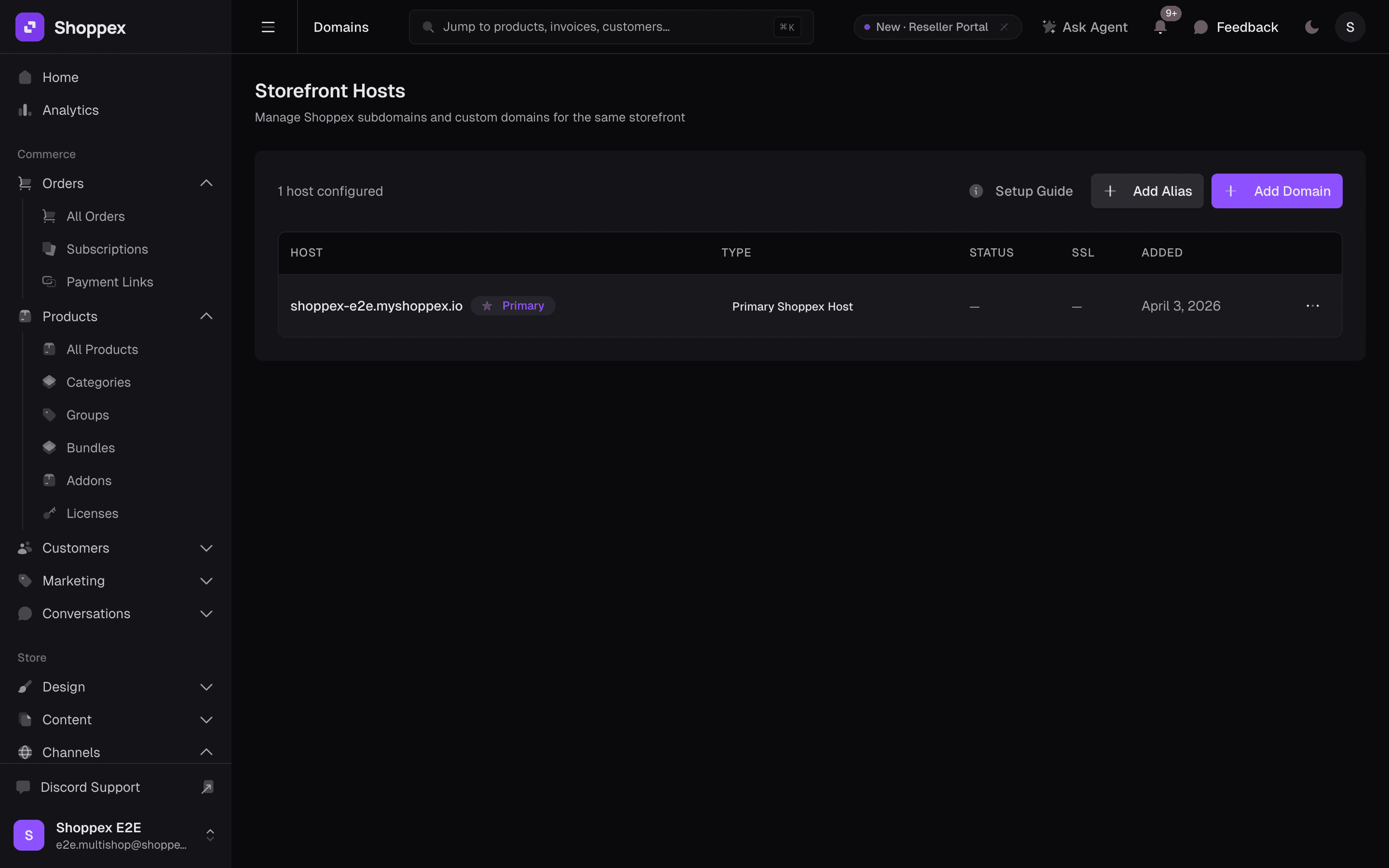Open the S user avatar menu
1389x868 pixels.
point(1350,27)
